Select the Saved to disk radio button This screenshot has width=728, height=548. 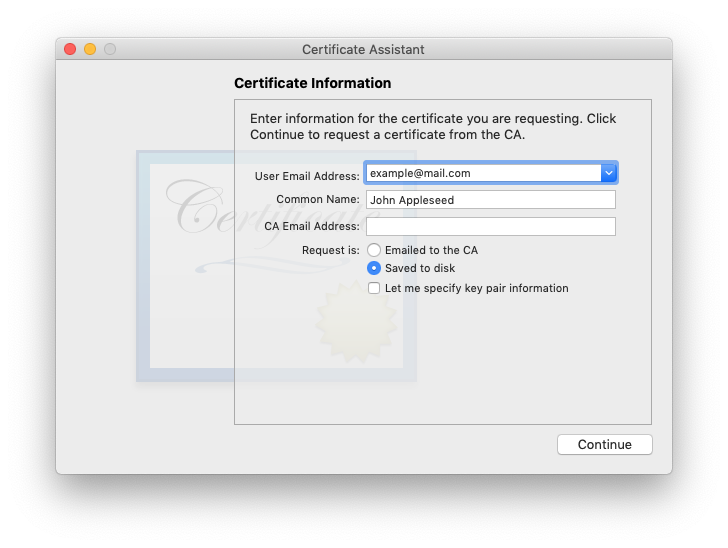click(374, 268)
